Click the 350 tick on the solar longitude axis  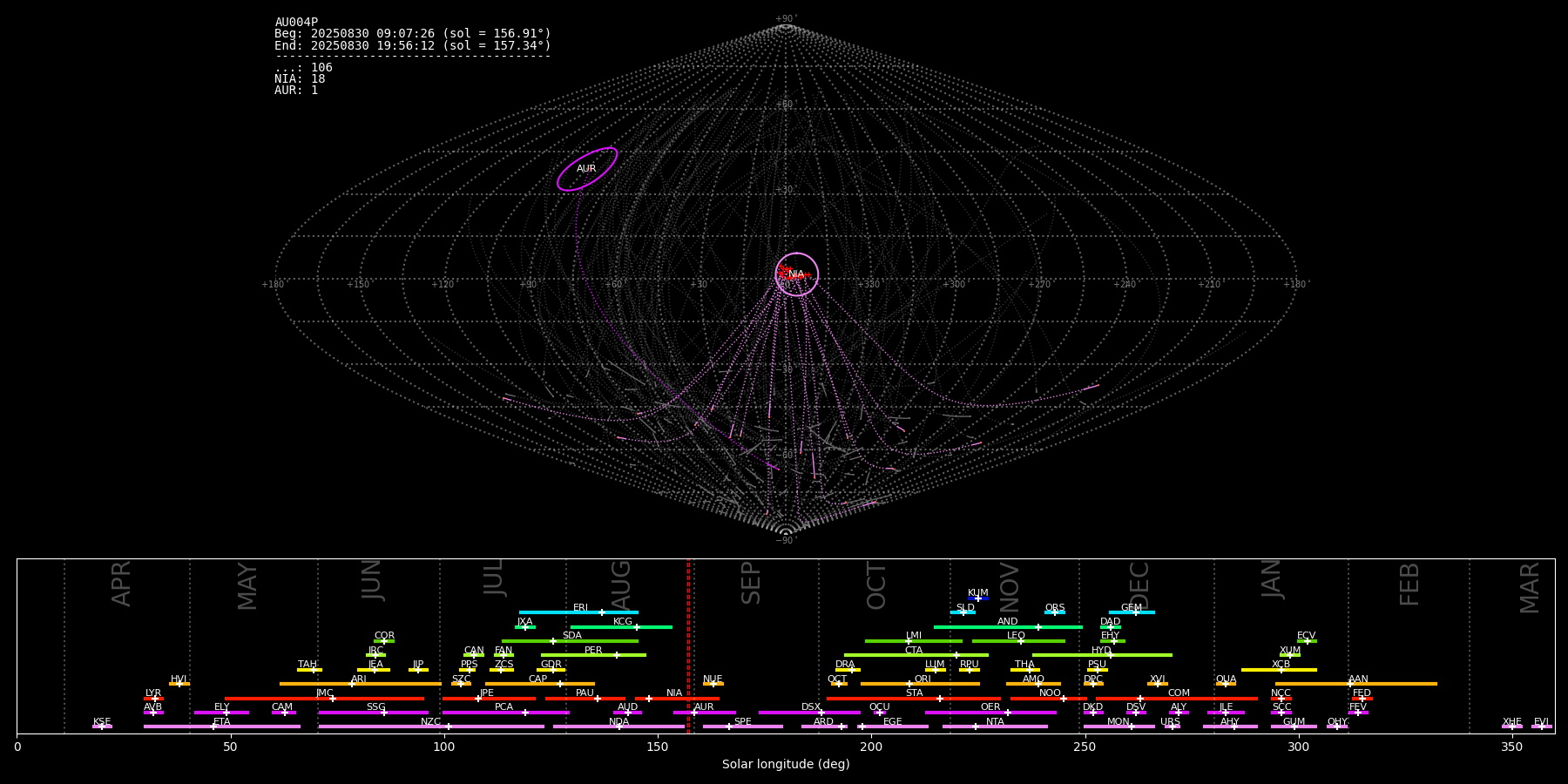pos(1512,747)
